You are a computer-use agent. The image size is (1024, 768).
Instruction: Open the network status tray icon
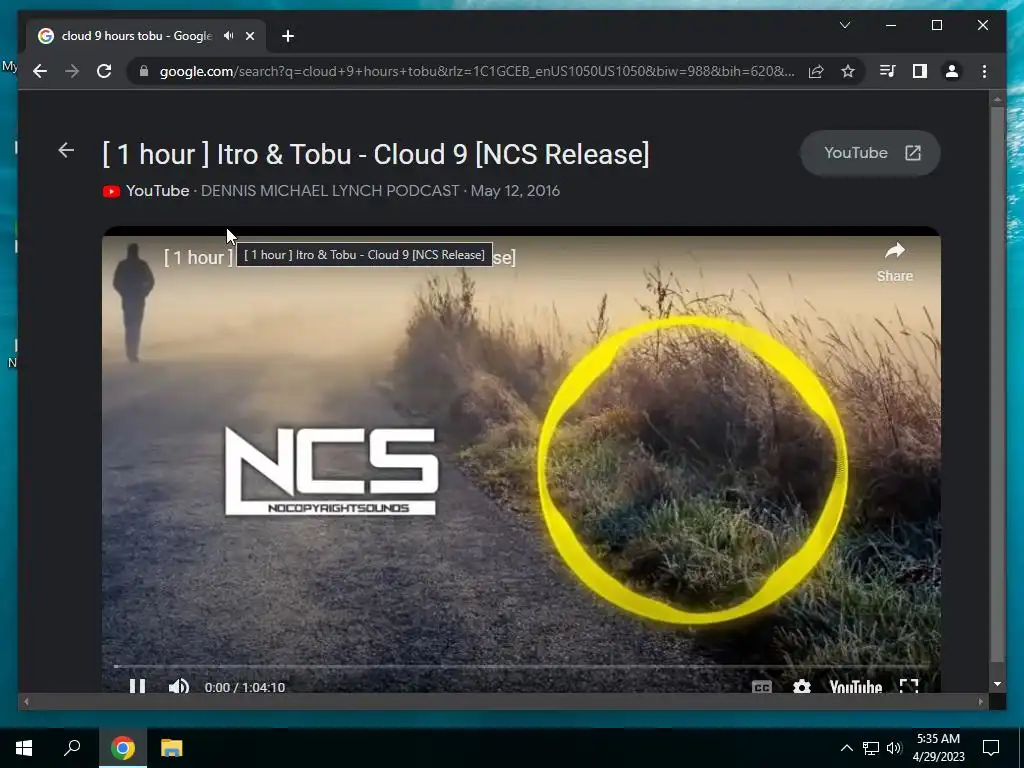(x=871, y=748)
